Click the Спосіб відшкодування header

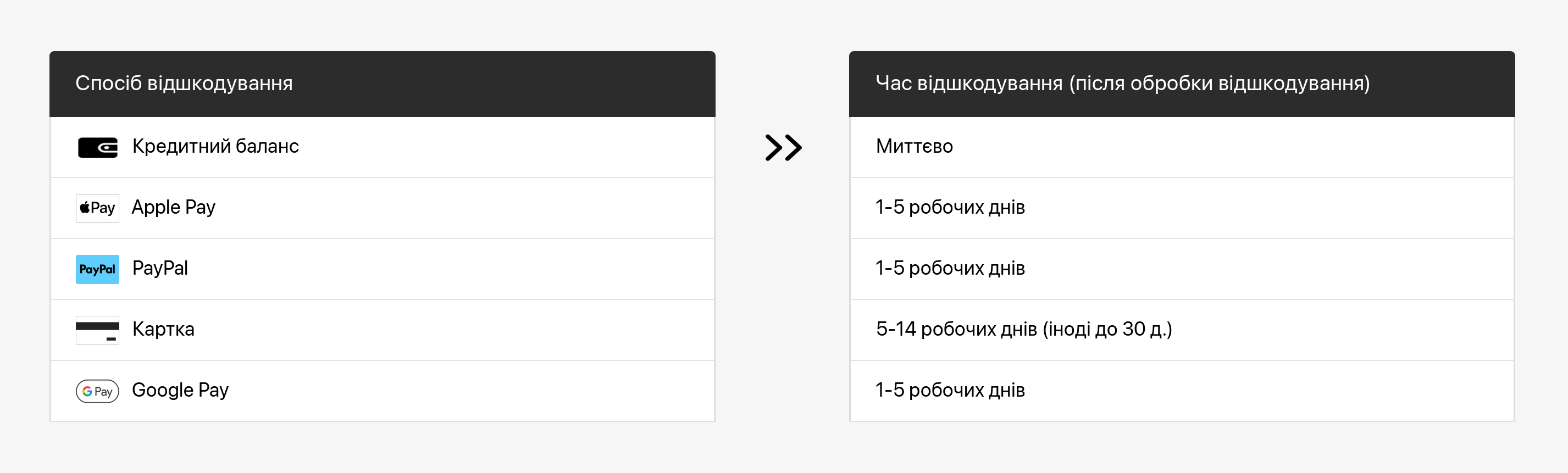tap(184, 84)
